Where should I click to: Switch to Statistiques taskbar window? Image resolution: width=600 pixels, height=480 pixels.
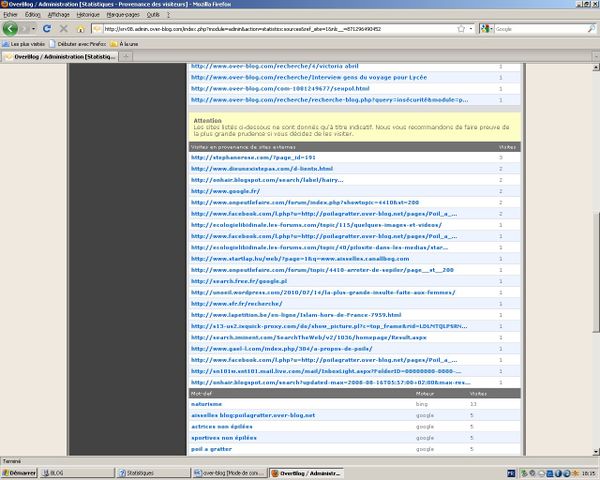coord(153,473)
